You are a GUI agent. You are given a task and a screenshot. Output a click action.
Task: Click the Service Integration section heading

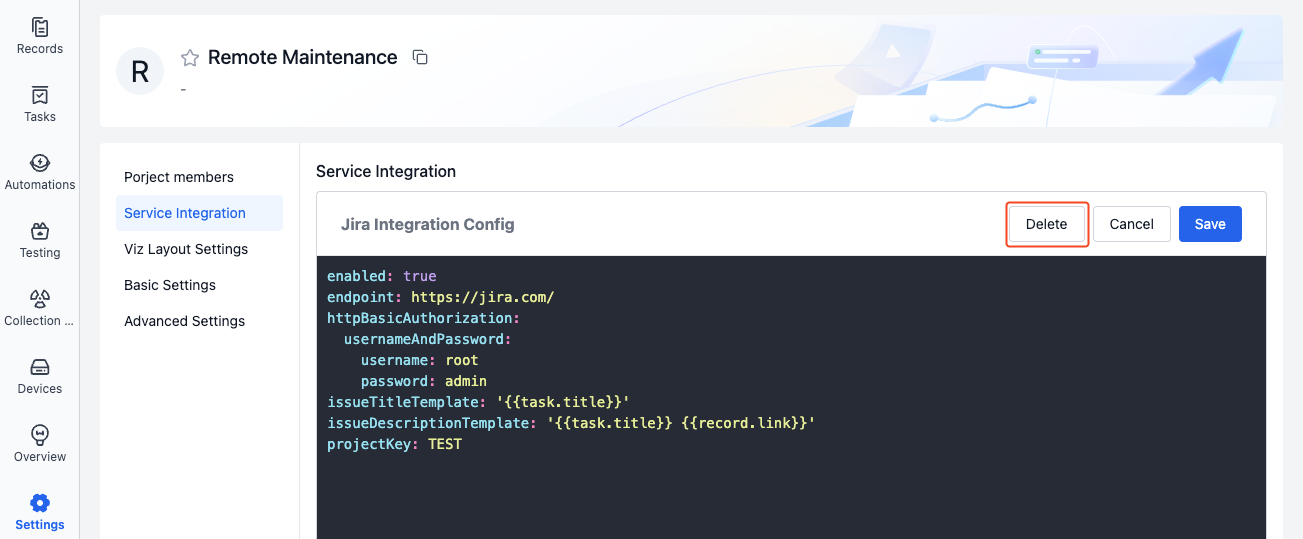(386, 171)
